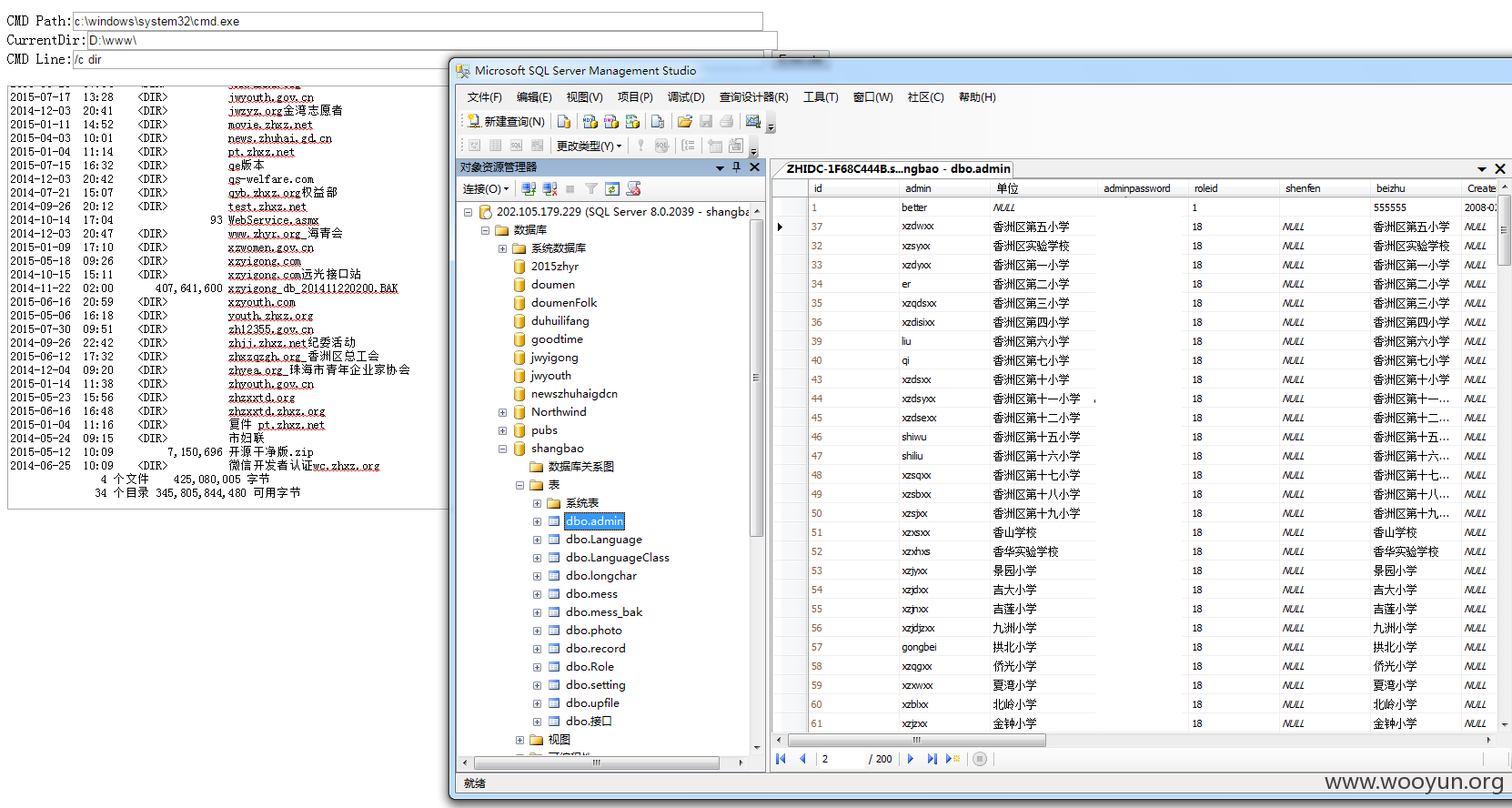This screenshot has height=808, width=1512.
Task: Collapse the shangbao database node
Action: pos(502,449)
